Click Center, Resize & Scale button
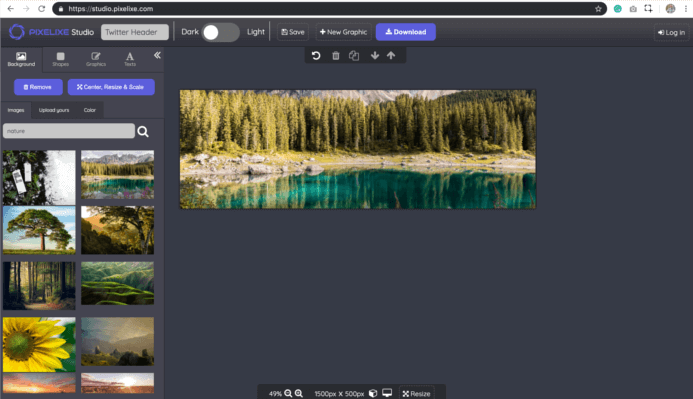 tap(111, 87)
